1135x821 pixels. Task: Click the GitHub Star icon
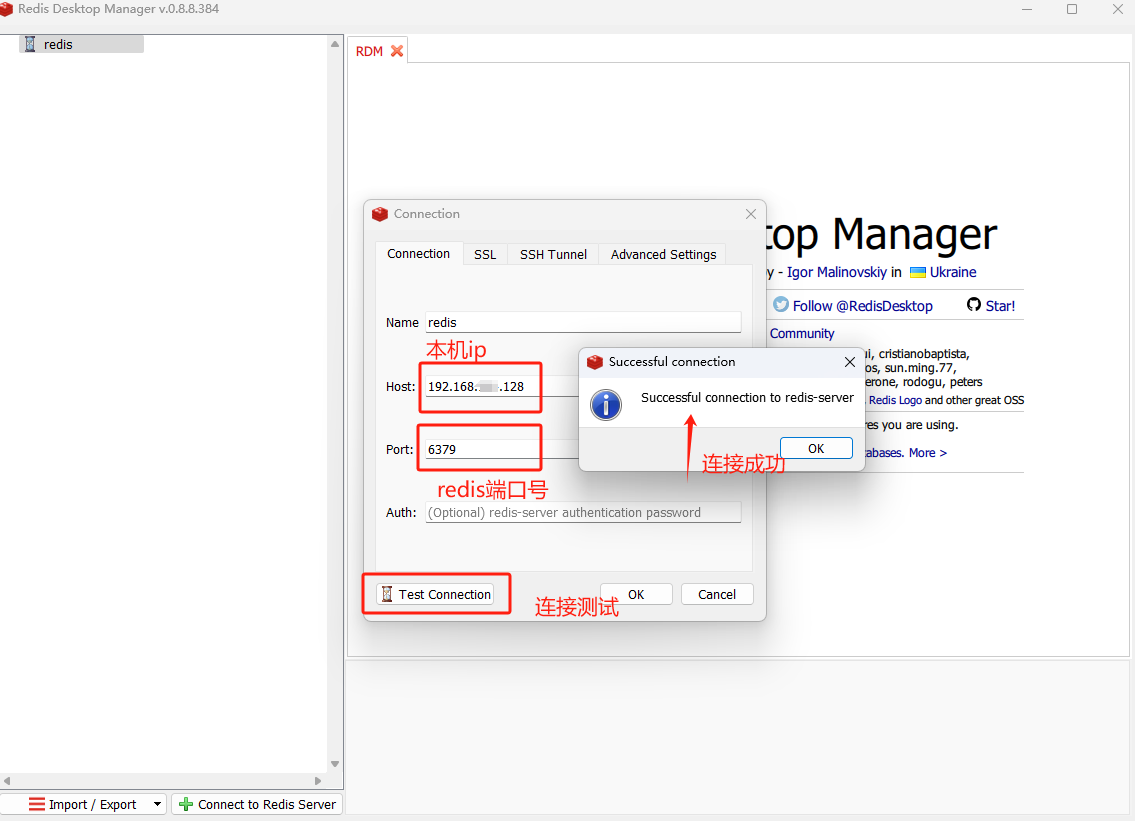(x=974, y=305)
